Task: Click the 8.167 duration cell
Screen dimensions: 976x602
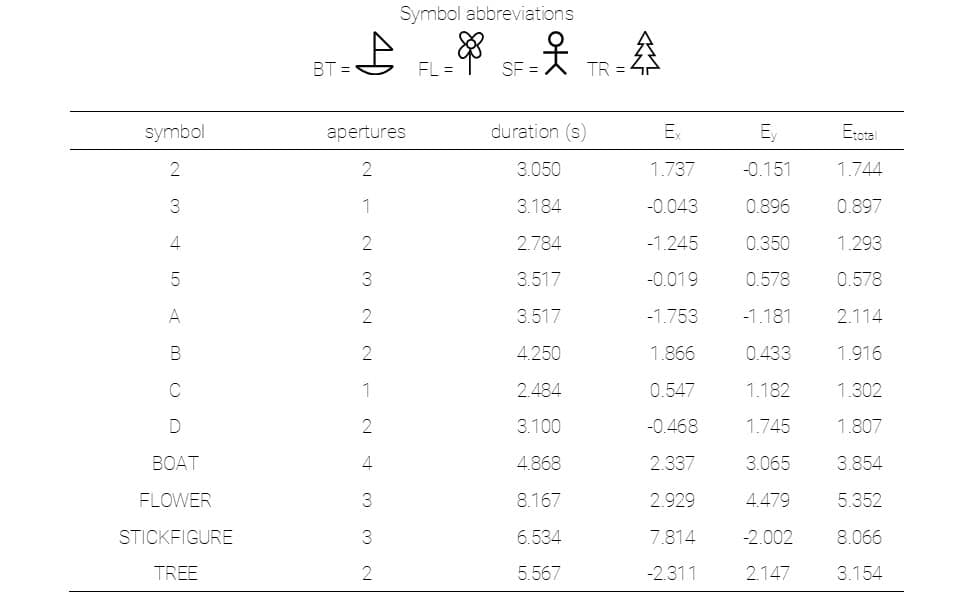Action: 538,500
